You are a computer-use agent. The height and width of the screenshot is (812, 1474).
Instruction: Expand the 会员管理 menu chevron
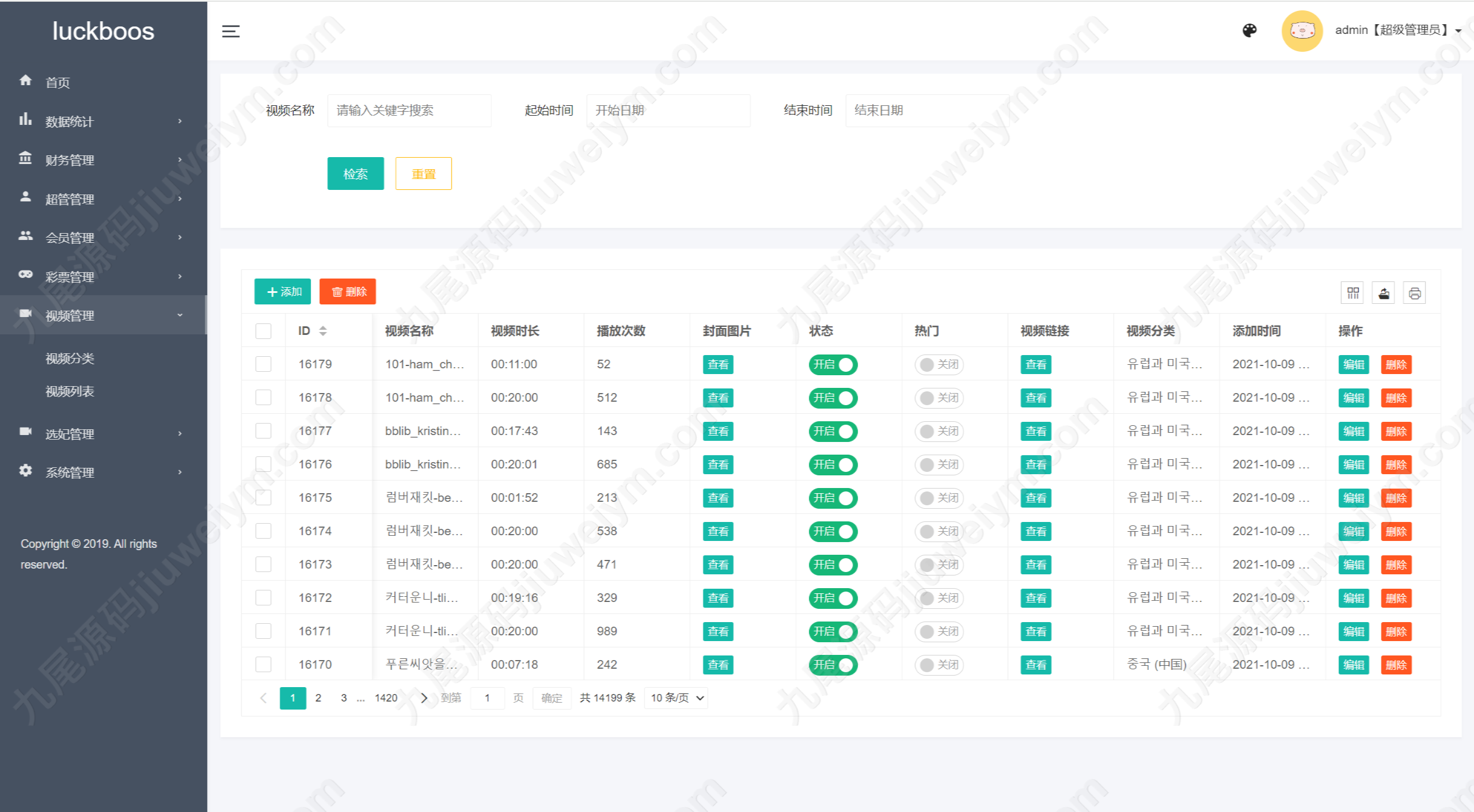coord(180,237)
